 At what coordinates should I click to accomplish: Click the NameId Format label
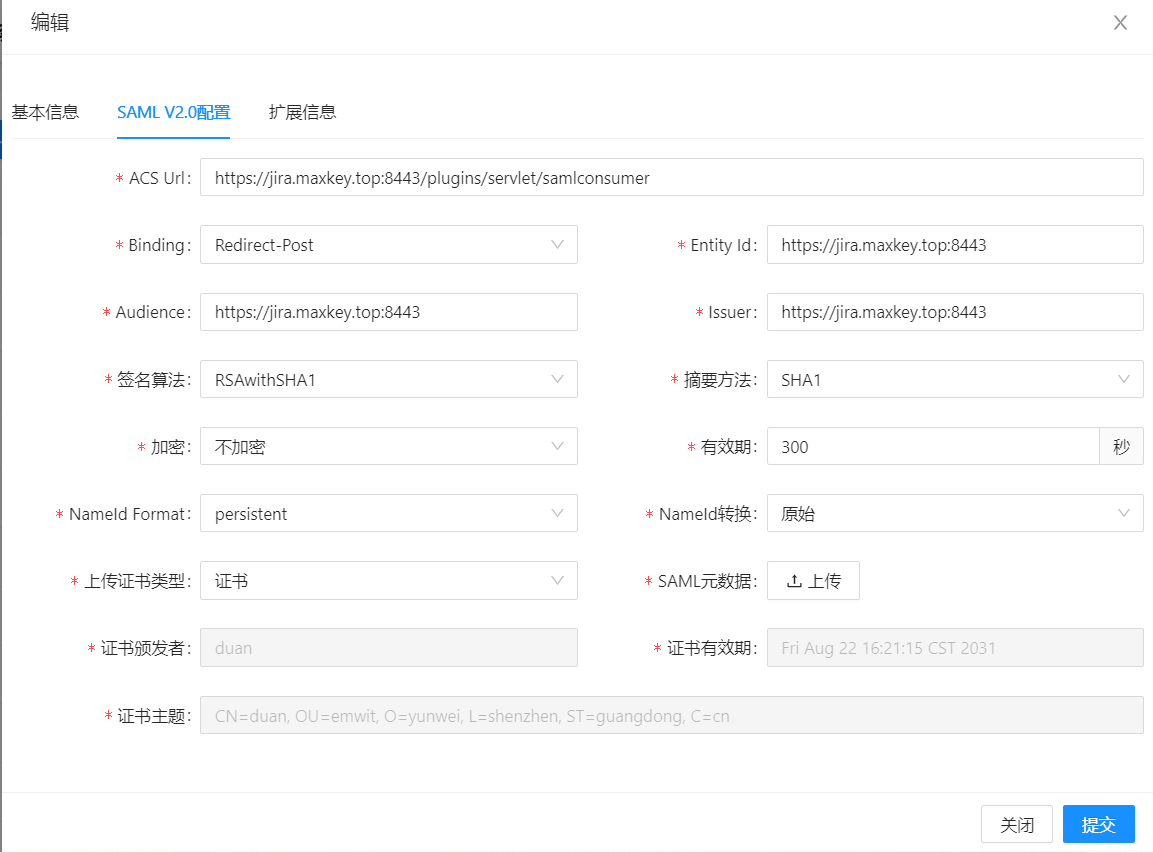[129, 513]
